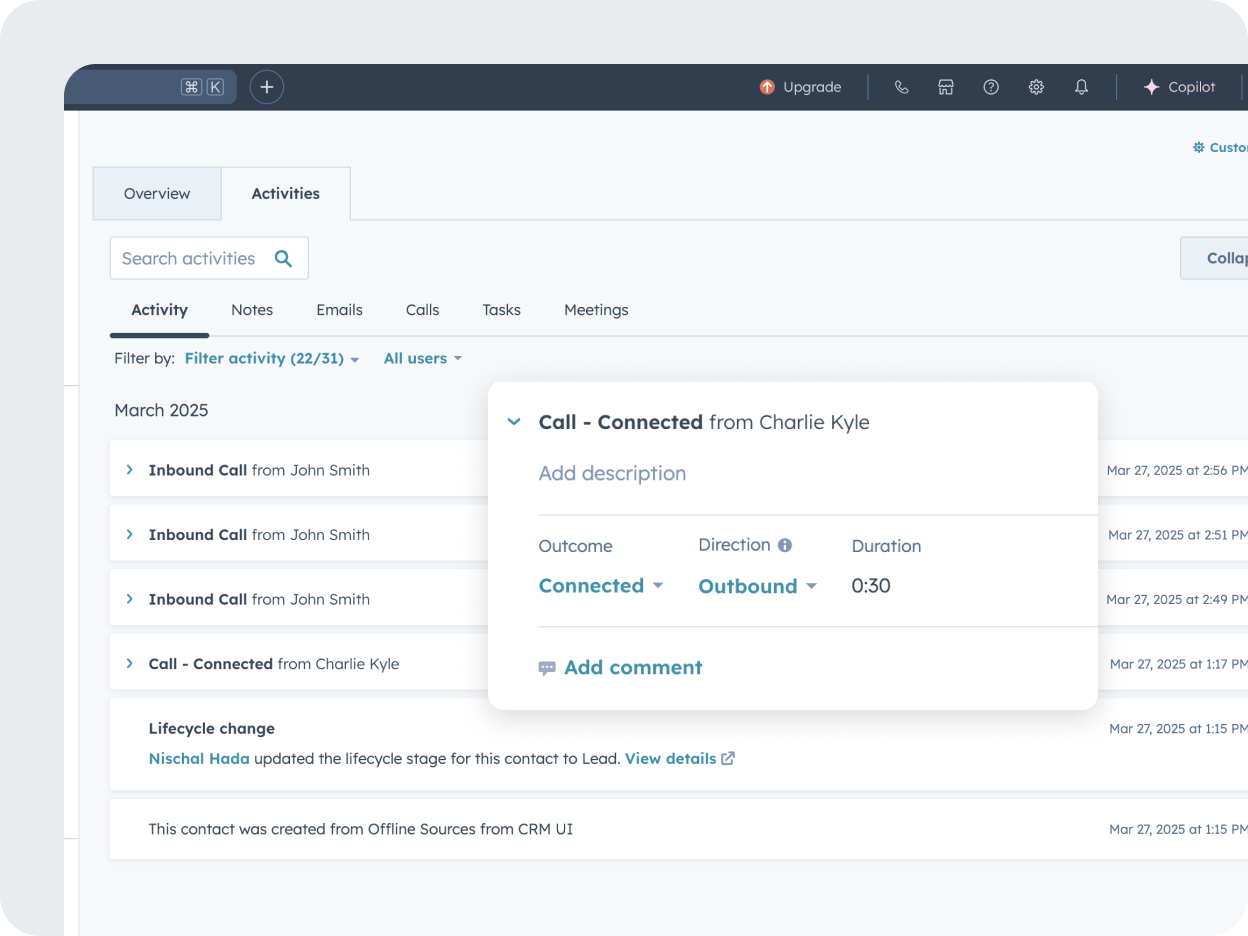This screenshot has width=1248, height=936.
Task: Click the plus icon in top bar
Action: (x=267, y=87)
